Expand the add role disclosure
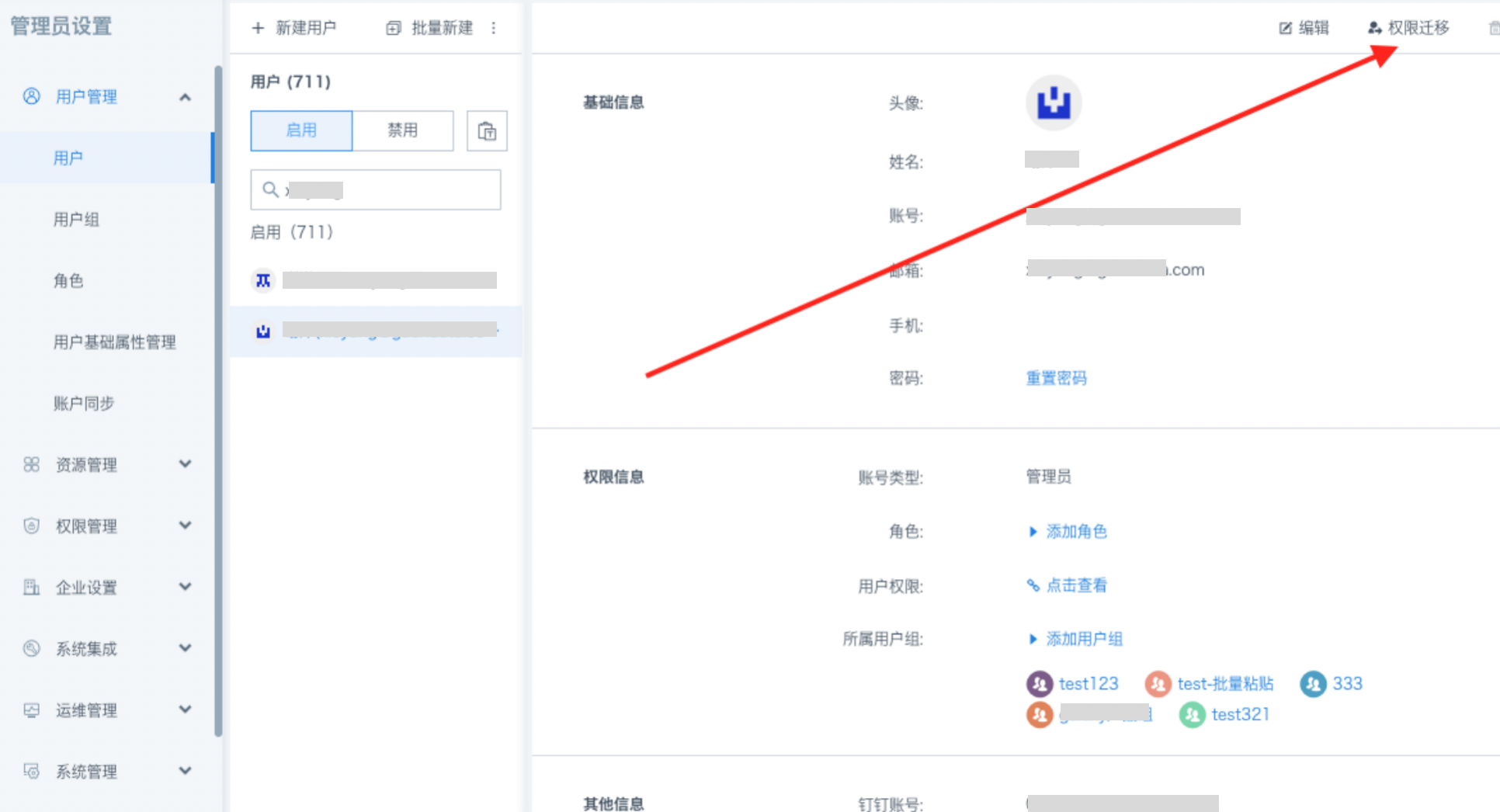Viewport: 1500px width, 812px height. (1033, 532)
